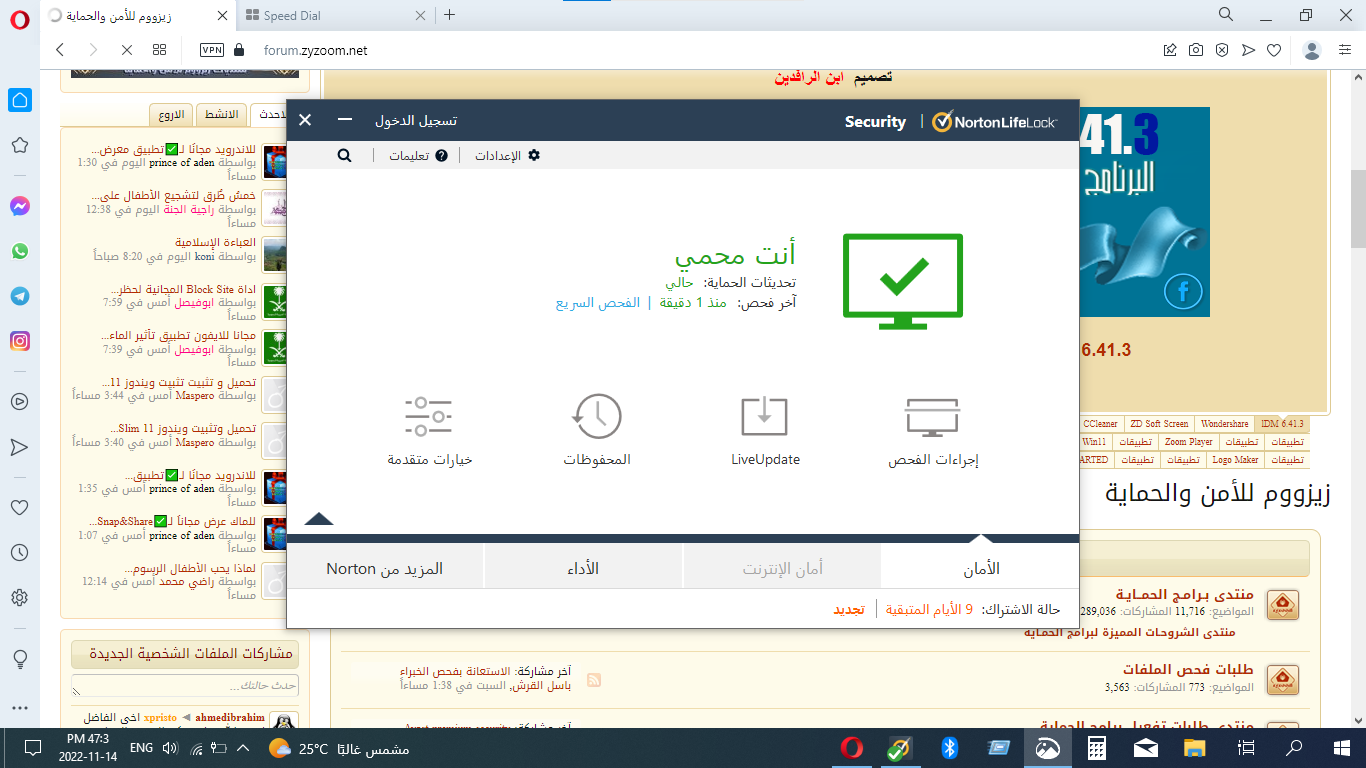Image resolution: width=1366 pixels, height=768 pixels.
Task: Switch to the الأداء (Performance) tab
Action: 583,568
